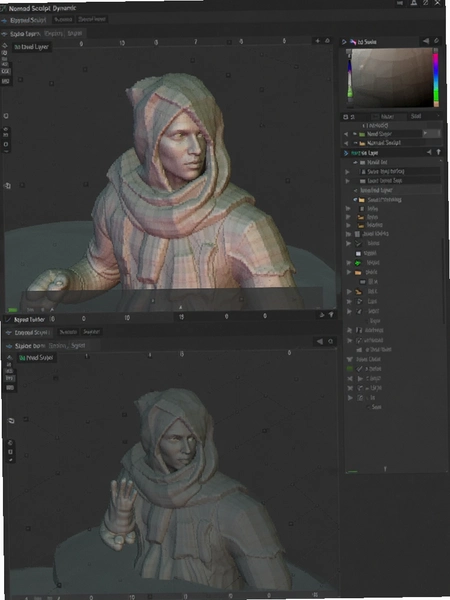Click inside the brown color picker square
This screenshot has width=450, height=600.
click(392, 78)
